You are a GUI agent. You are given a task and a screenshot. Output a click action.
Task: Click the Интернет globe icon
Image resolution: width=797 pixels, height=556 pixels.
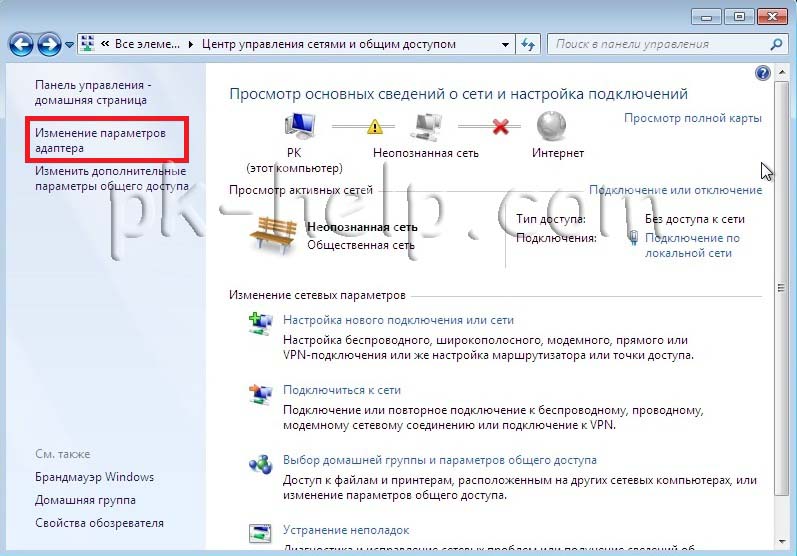[x=552, y=127]
